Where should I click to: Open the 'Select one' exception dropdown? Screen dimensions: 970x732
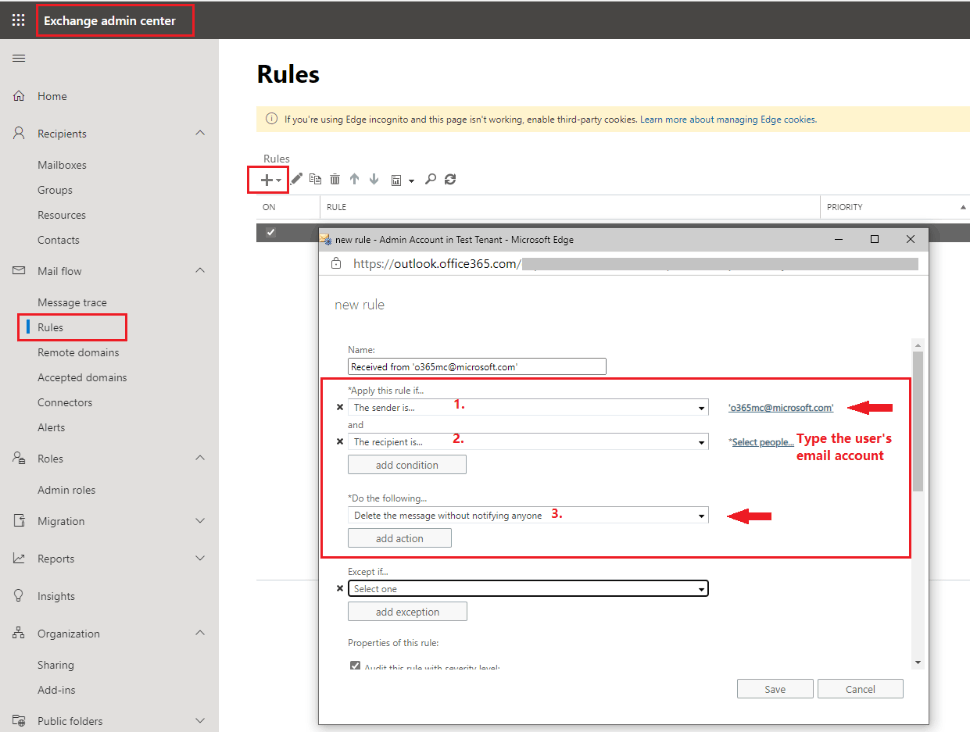pos(528,588)
